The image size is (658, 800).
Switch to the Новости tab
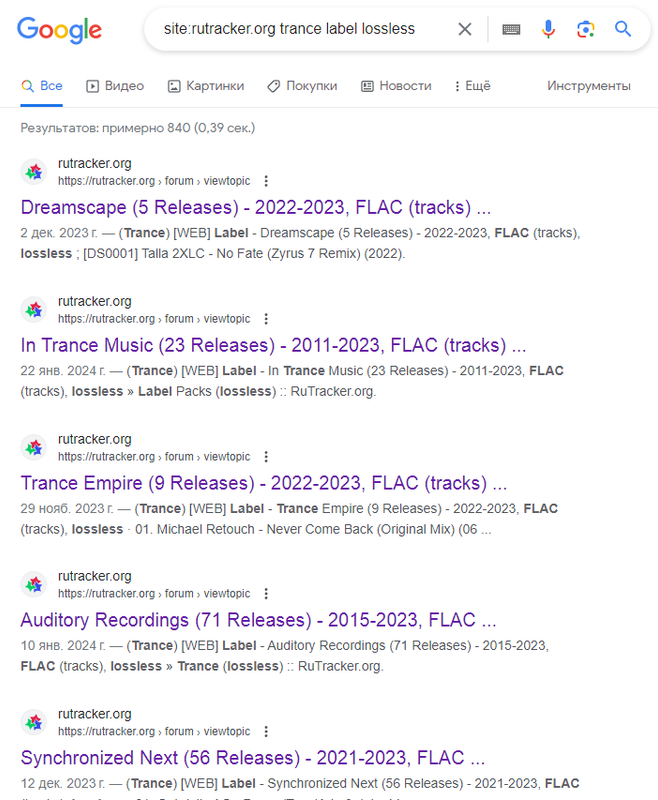(396, 86)
